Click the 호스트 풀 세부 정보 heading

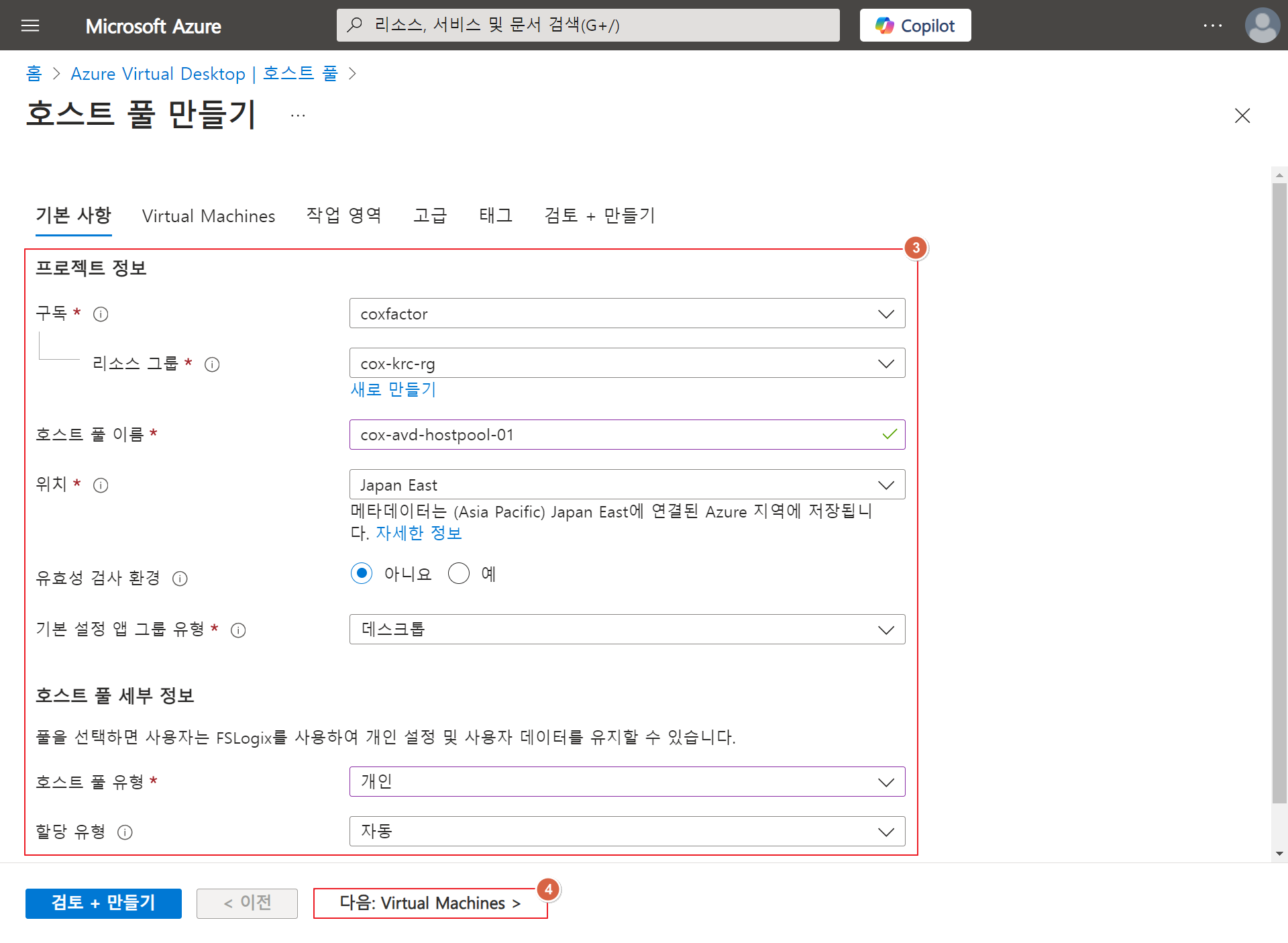(x=115, y=695)
